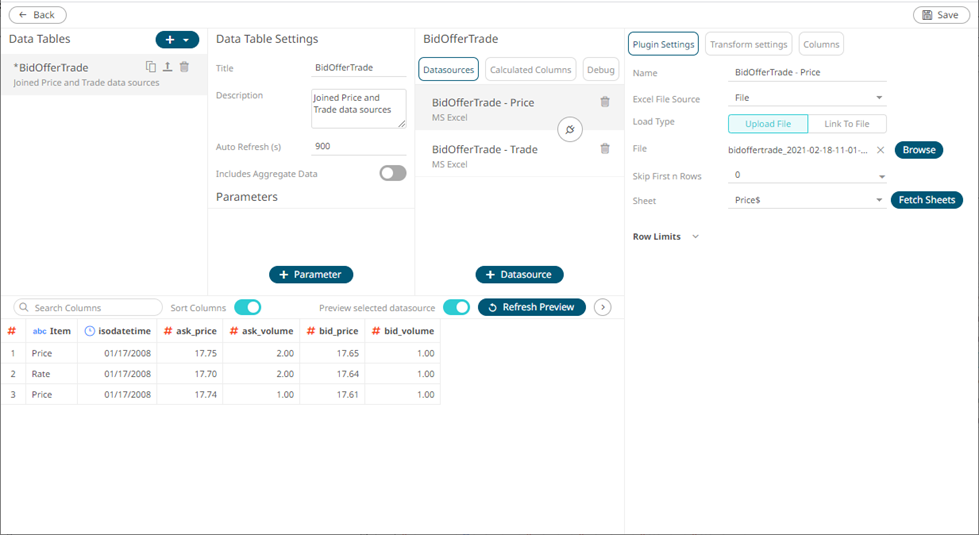Copy the BidOfferTrade data table
The image size is (979, 535).
point(151,67)
